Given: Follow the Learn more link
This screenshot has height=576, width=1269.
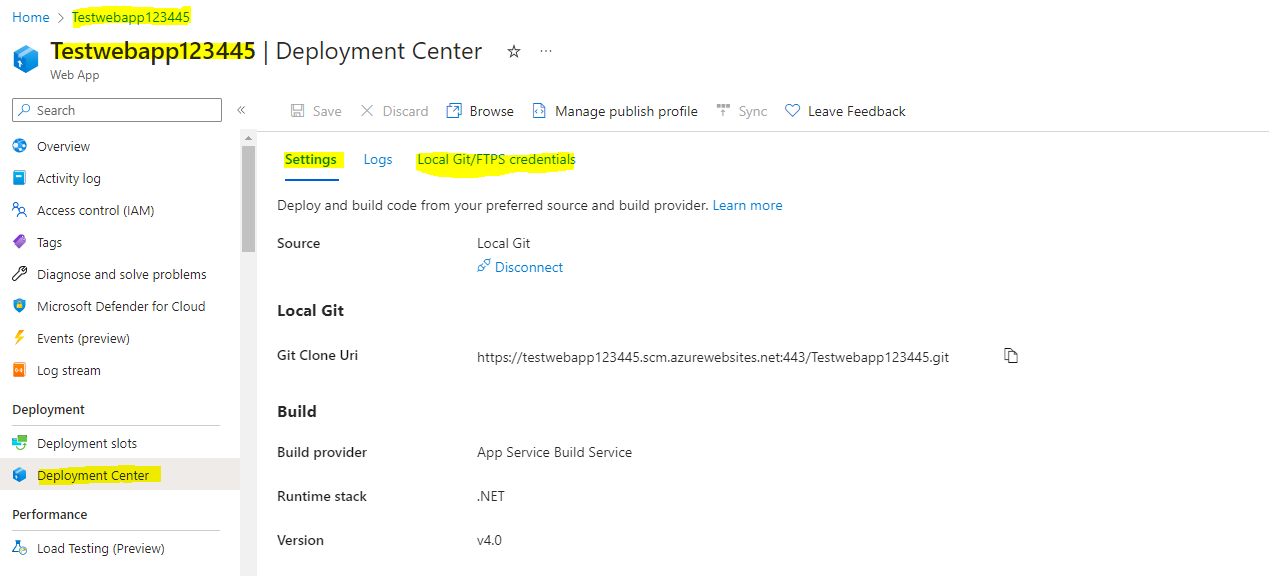Looking at the screenshot, I should click(x=747, y=205).
